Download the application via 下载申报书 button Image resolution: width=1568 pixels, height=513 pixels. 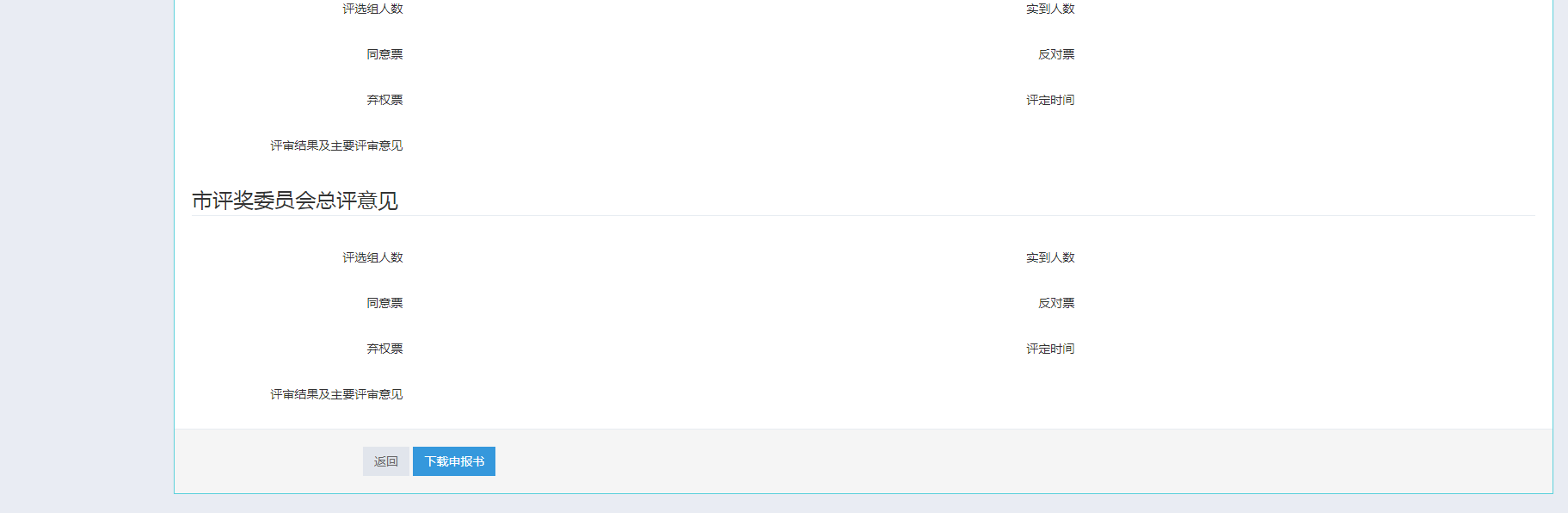(x=454, y=461)
